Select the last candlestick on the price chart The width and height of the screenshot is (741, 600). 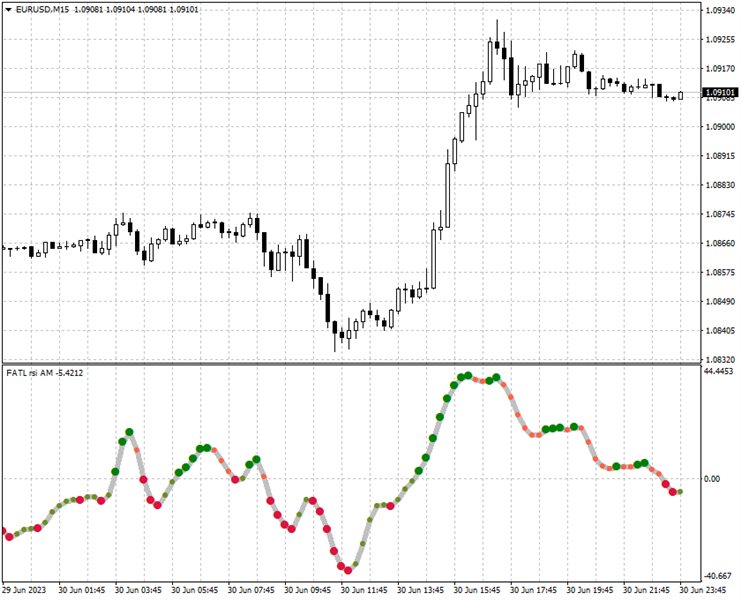click(681, 95)
